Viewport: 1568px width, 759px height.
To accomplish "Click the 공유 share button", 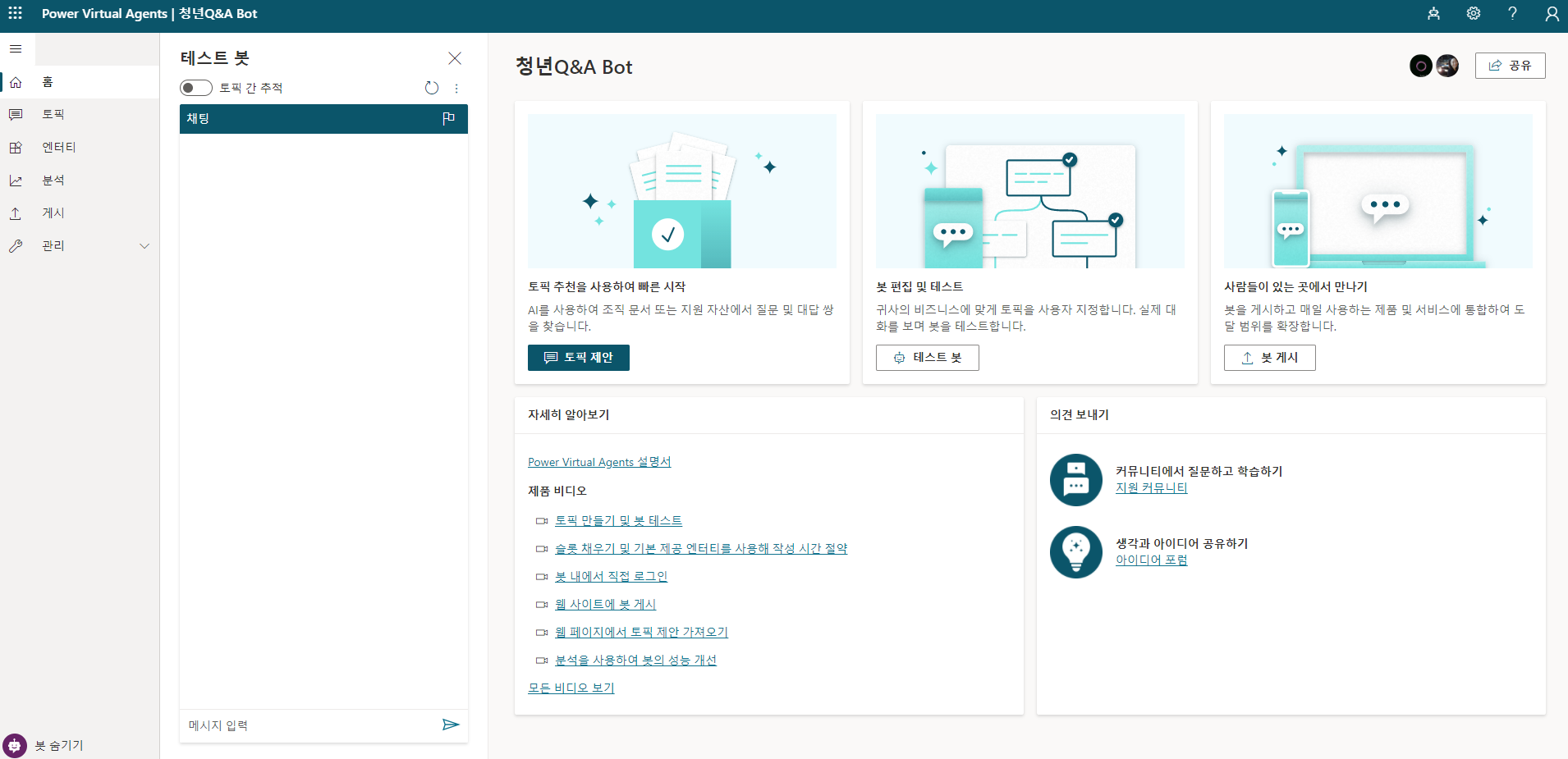I will (x=1510, y=66).
